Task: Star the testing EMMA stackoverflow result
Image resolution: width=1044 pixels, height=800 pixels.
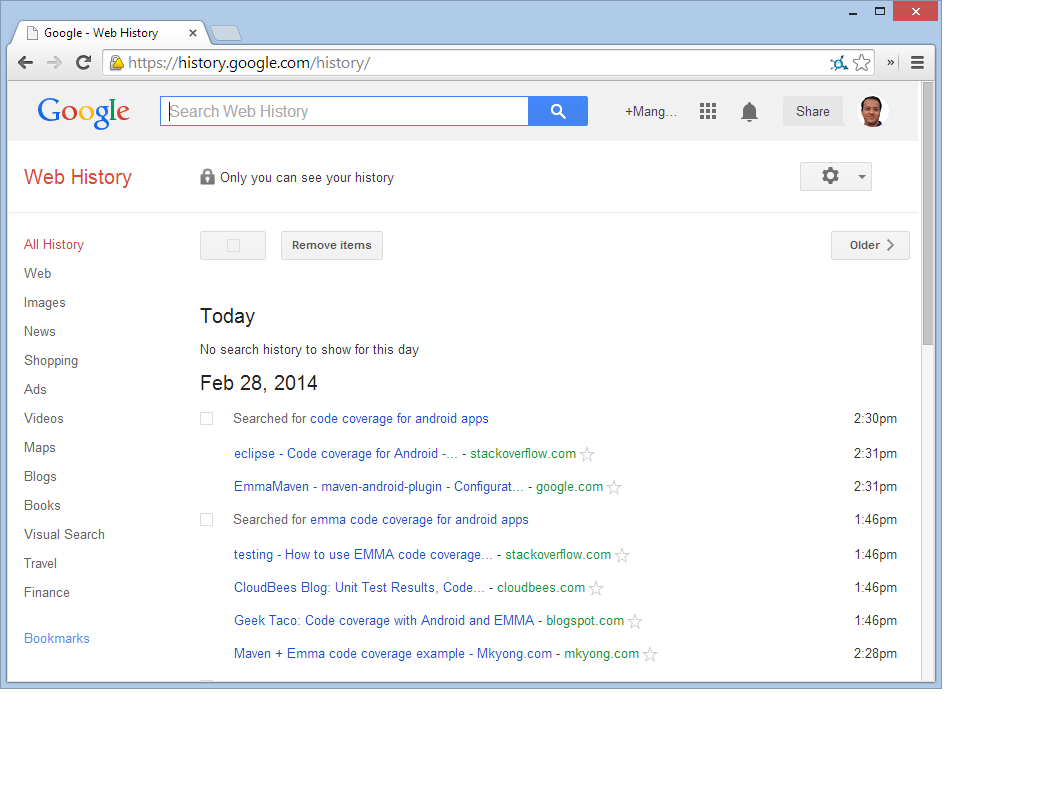Action: click(622, 555)
